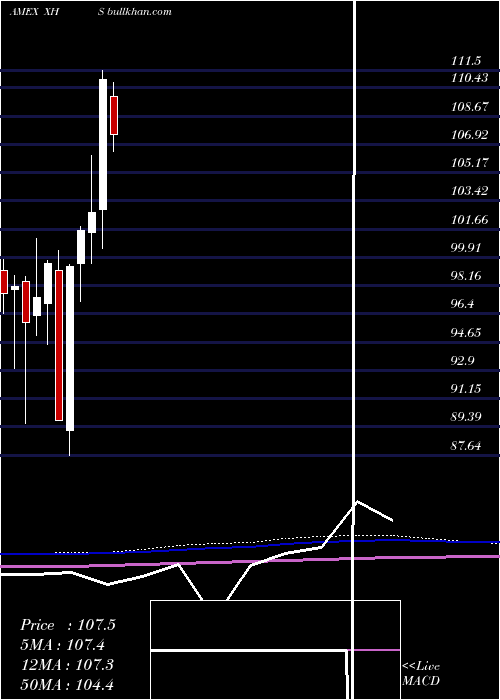
Task: Click the 96.4 price level label
Action: tap(462, 304)
